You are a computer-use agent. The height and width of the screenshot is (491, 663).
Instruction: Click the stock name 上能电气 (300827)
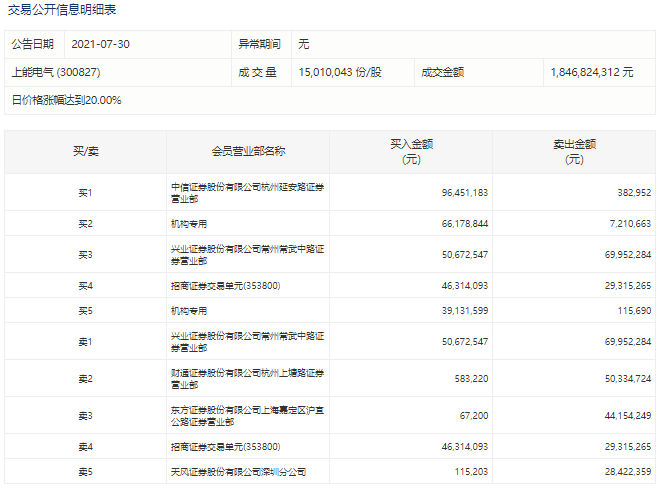tap(56, 73)
